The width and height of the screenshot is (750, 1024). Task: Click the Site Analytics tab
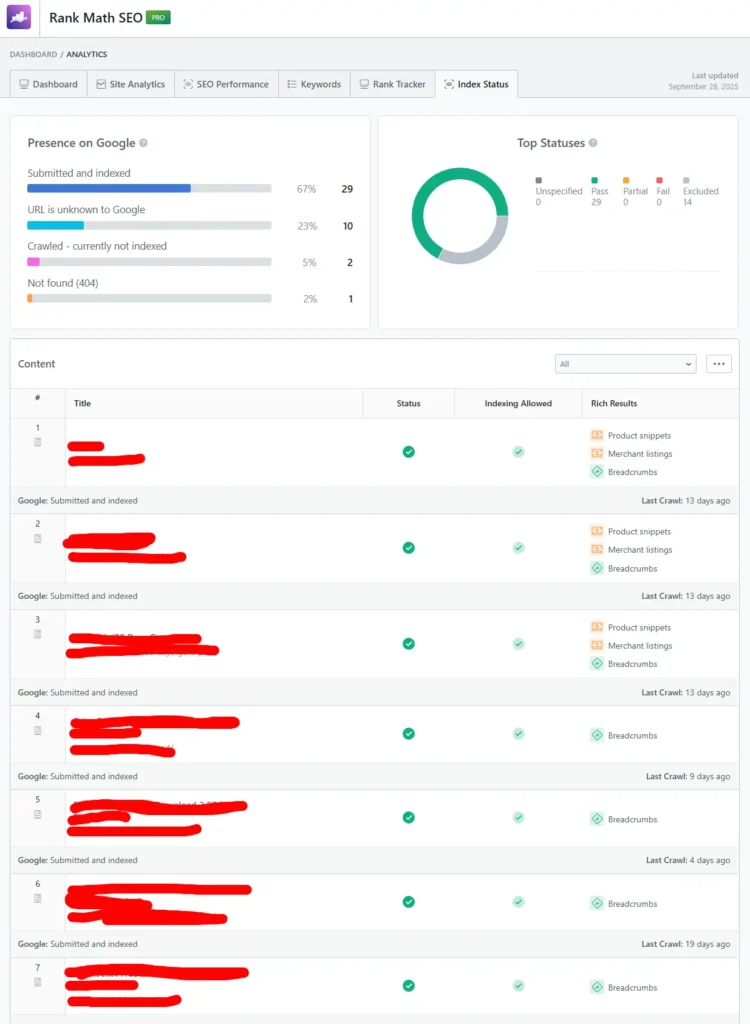click(130, 84)
